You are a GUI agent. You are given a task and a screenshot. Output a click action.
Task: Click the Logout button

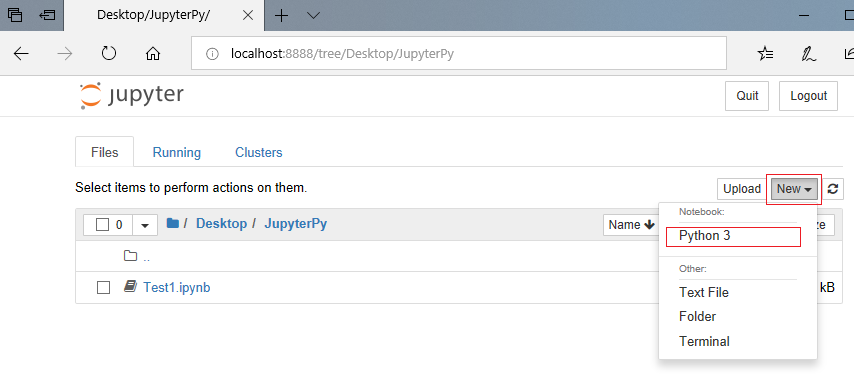coord(808,96)
